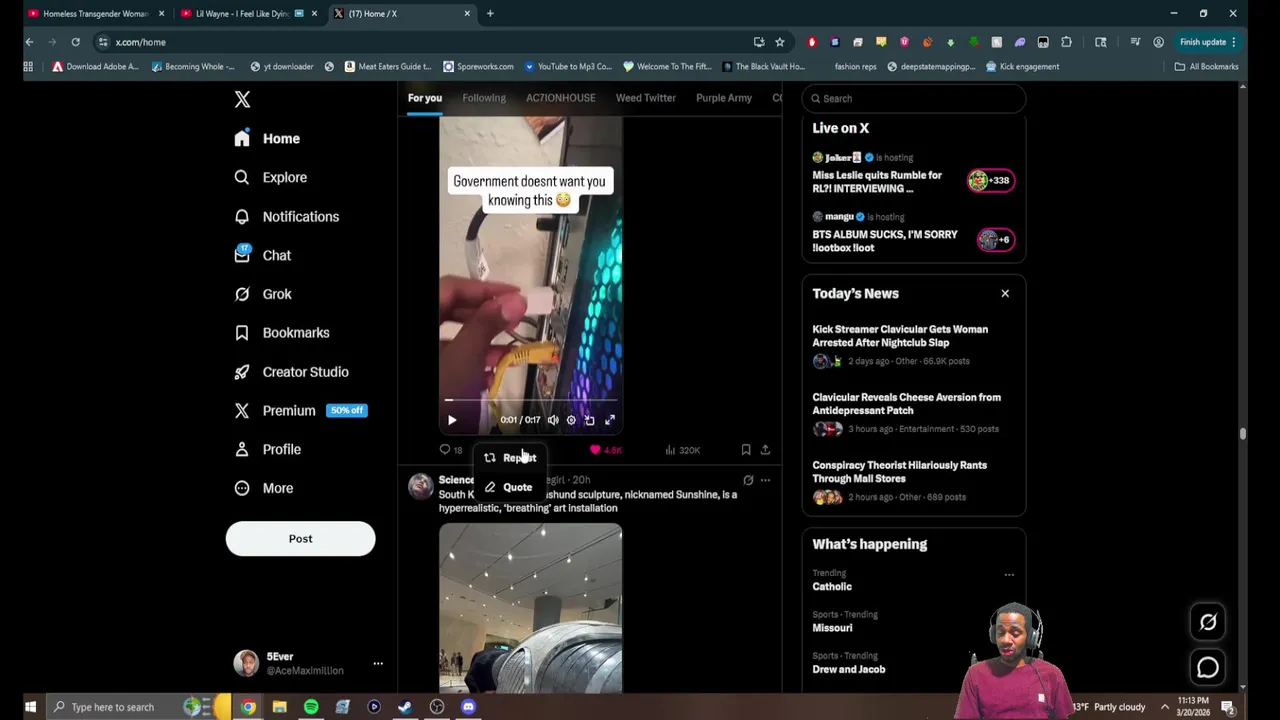The width and height of the screenshot is (1280, 720).
Task: Seek along the video progress bar
Action: click(x=531, y=401)
